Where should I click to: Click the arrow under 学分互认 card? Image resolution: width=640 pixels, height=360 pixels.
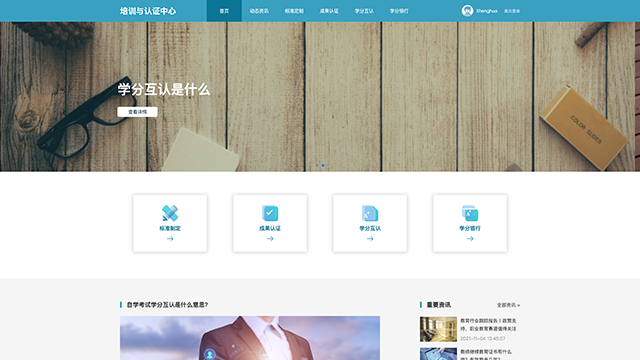370,239
